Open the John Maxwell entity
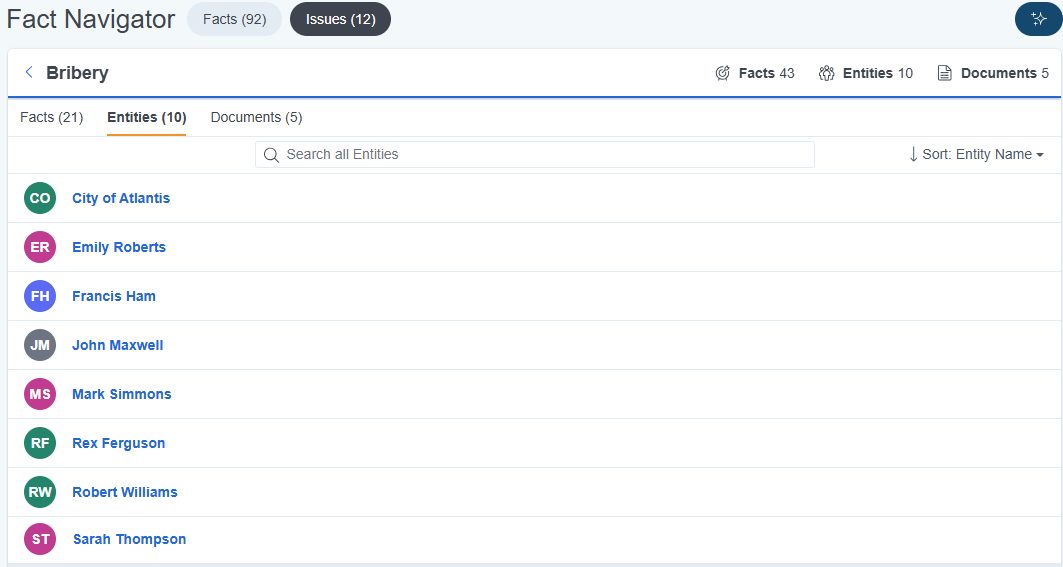This screenshot has height=567, width=1063. (118, 345)
